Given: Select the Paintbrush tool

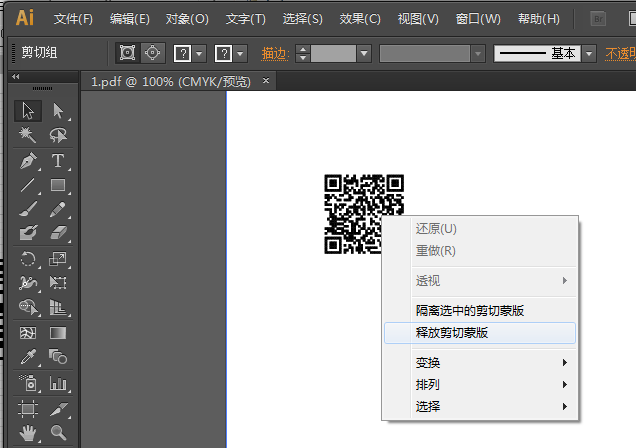Looking at the screenshot, I should point(28,209).
